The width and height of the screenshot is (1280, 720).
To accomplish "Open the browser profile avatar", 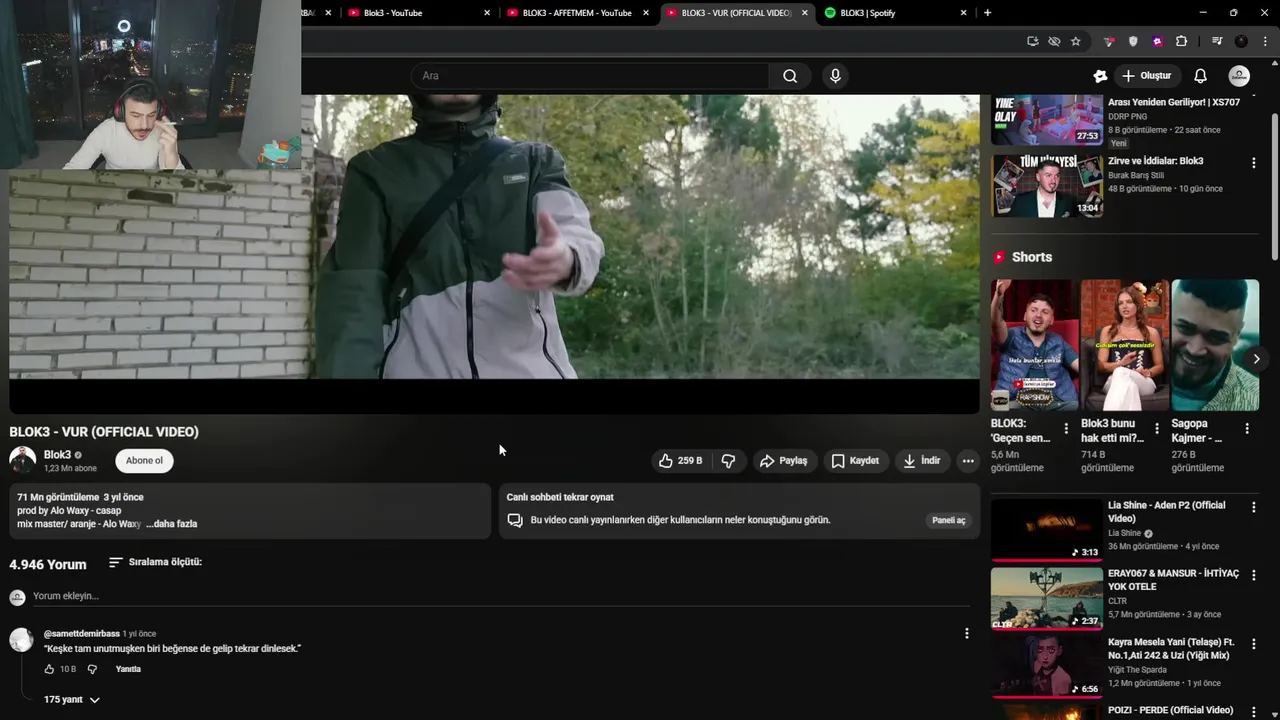I will (x=1241, y=41).
